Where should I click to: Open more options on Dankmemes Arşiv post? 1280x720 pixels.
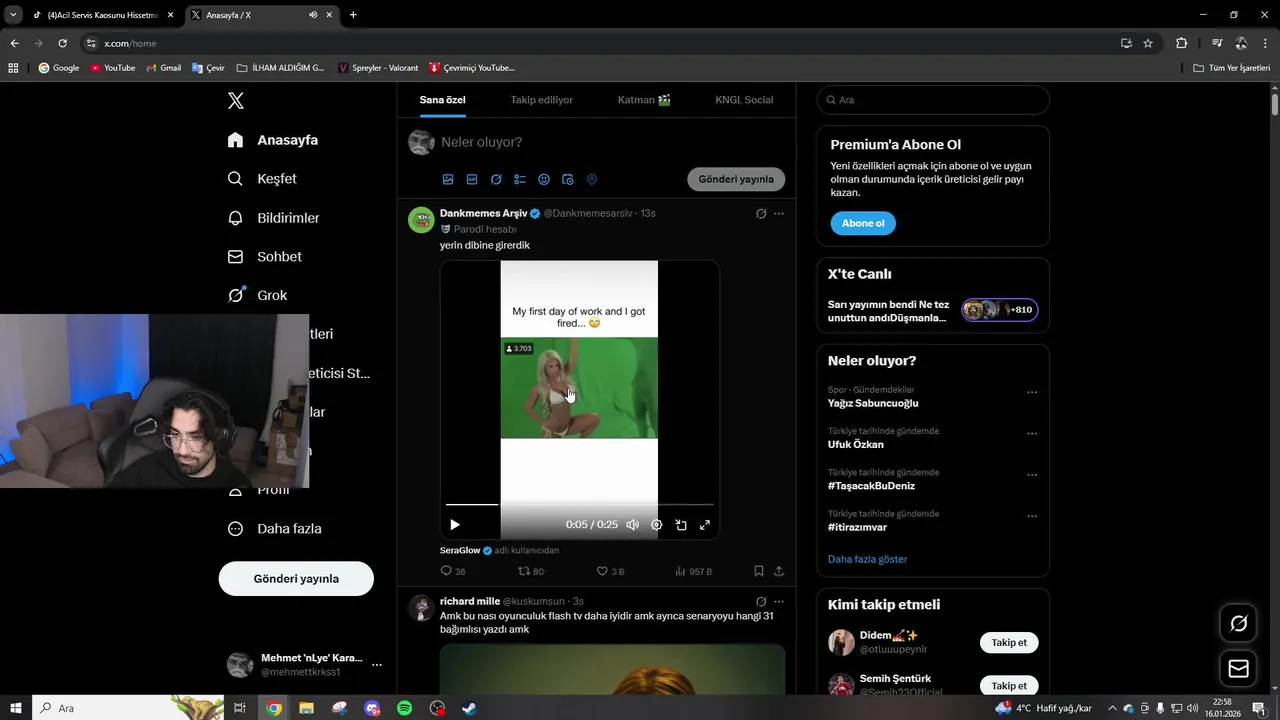(x=779, y=214)
